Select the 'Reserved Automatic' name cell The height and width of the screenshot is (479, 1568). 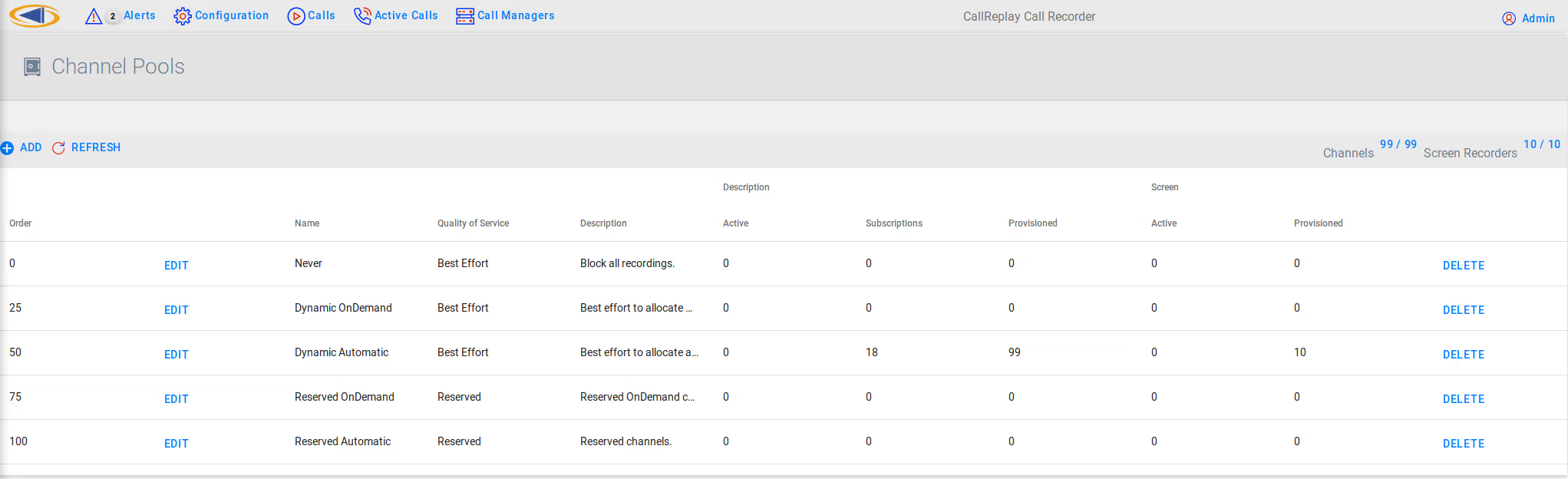point(343,441)
